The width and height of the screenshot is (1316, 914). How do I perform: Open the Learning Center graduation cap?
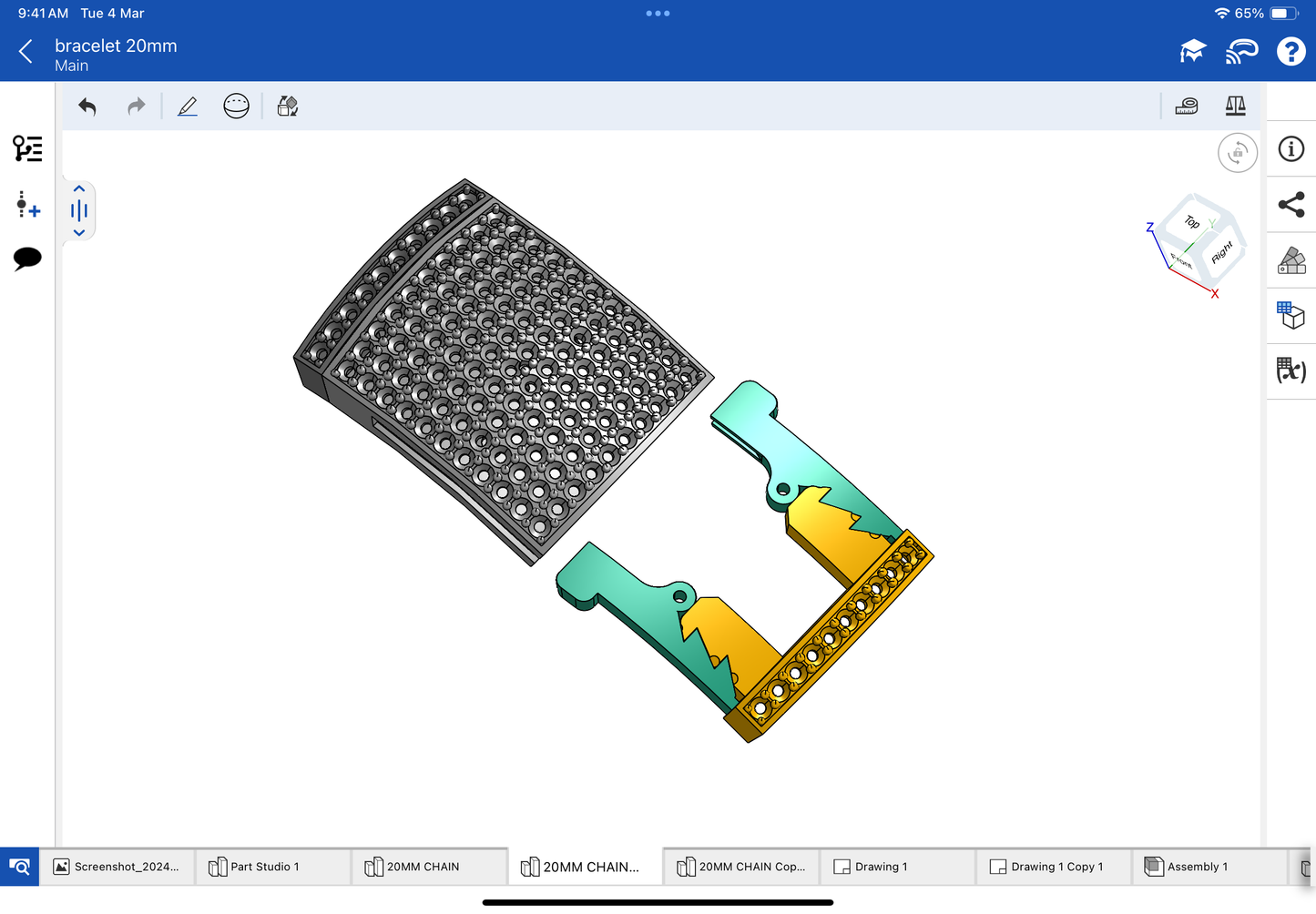coord(1192,52)
